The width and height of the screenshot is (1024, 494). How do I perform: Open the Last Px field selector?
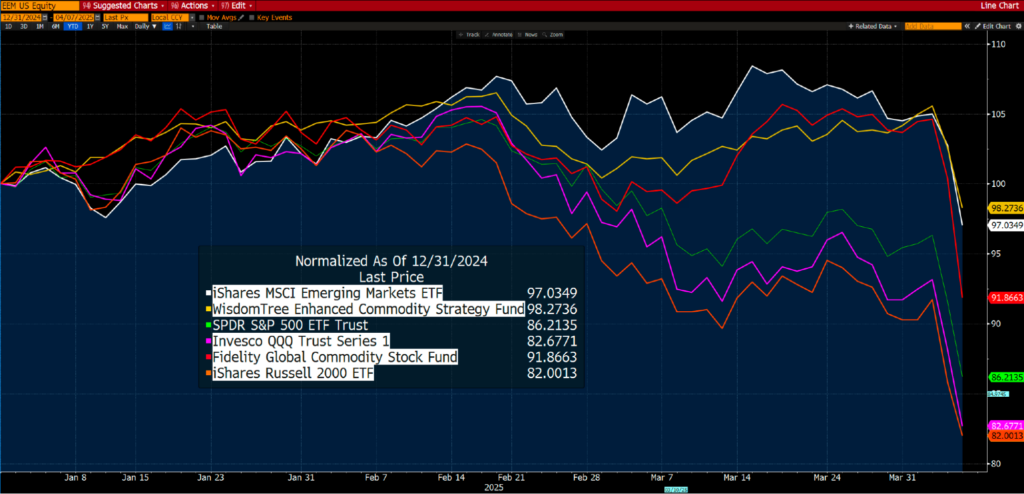coord(125,18)
